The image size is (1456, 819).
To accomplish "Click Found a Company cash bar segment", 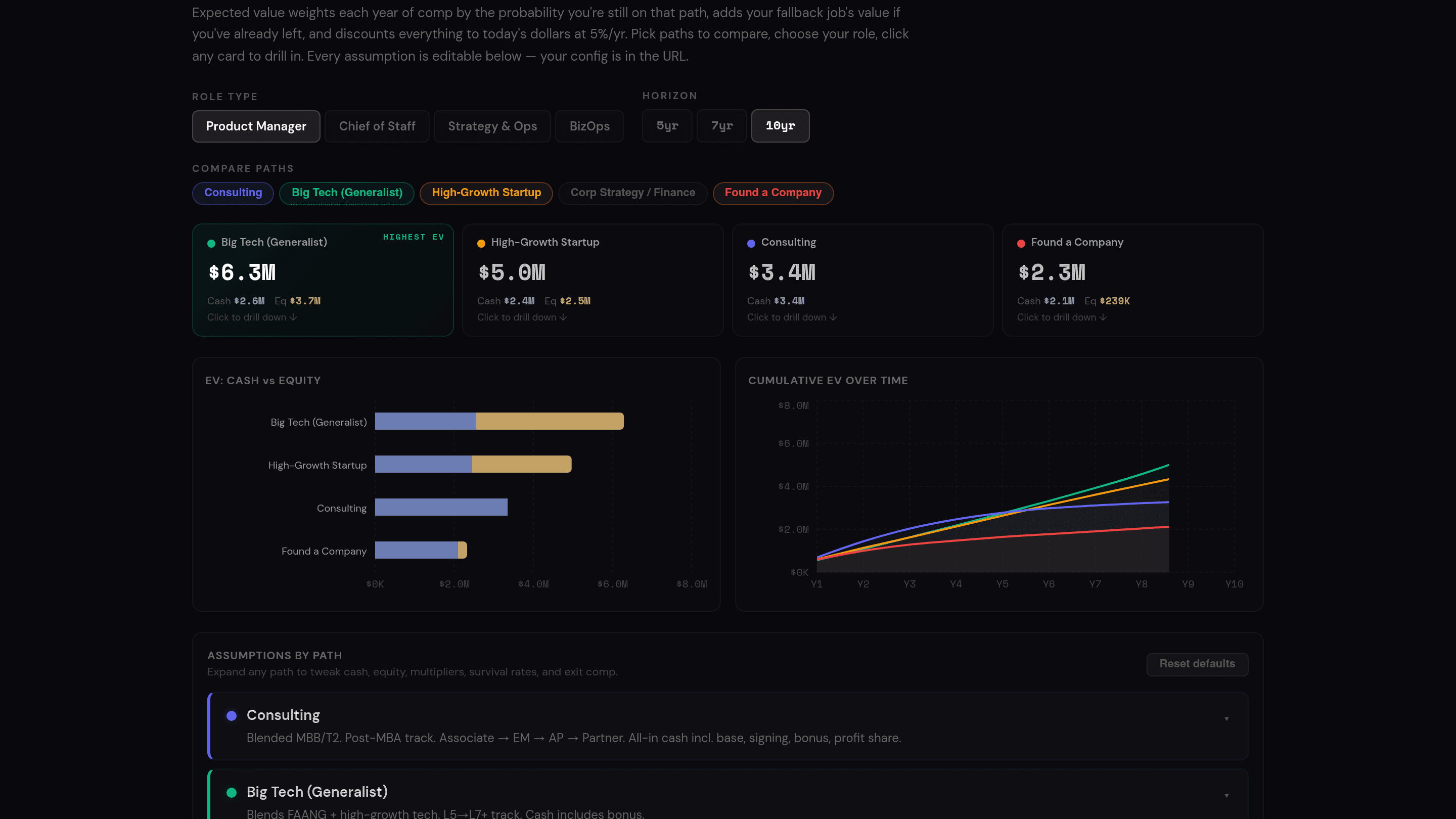I will tap(417, 550).
